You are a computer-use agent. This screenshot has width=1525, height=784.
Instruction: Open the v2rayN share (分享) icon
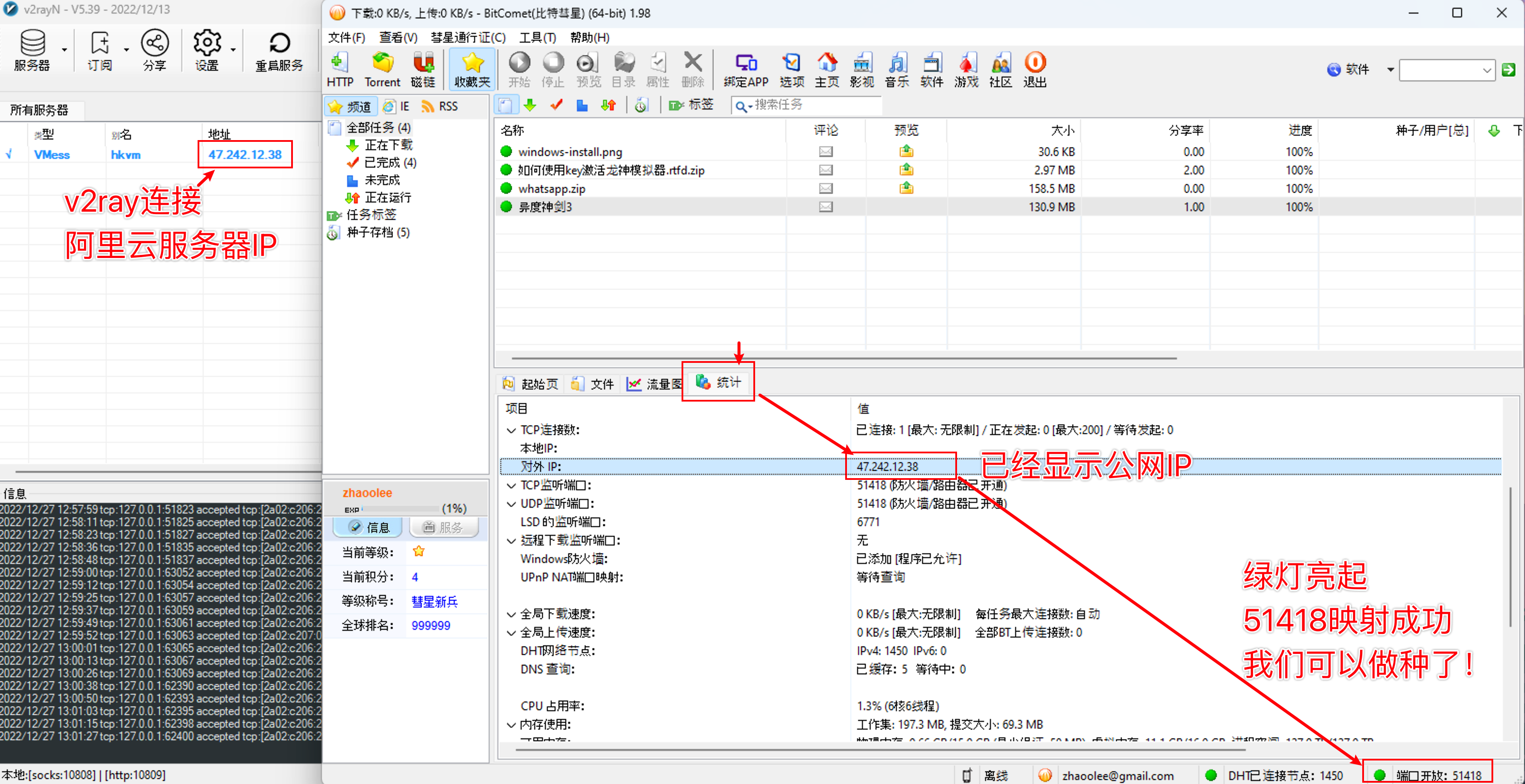[x=155, y=43]
